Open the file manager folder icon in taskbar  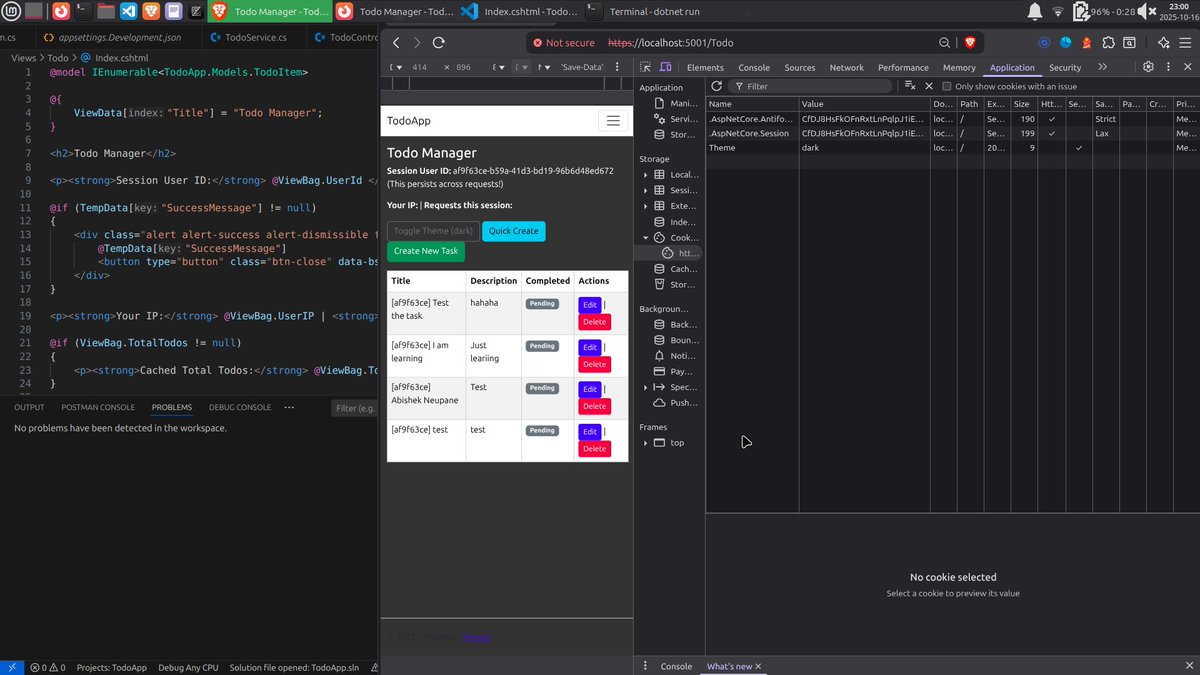click(x=106, y=12)
